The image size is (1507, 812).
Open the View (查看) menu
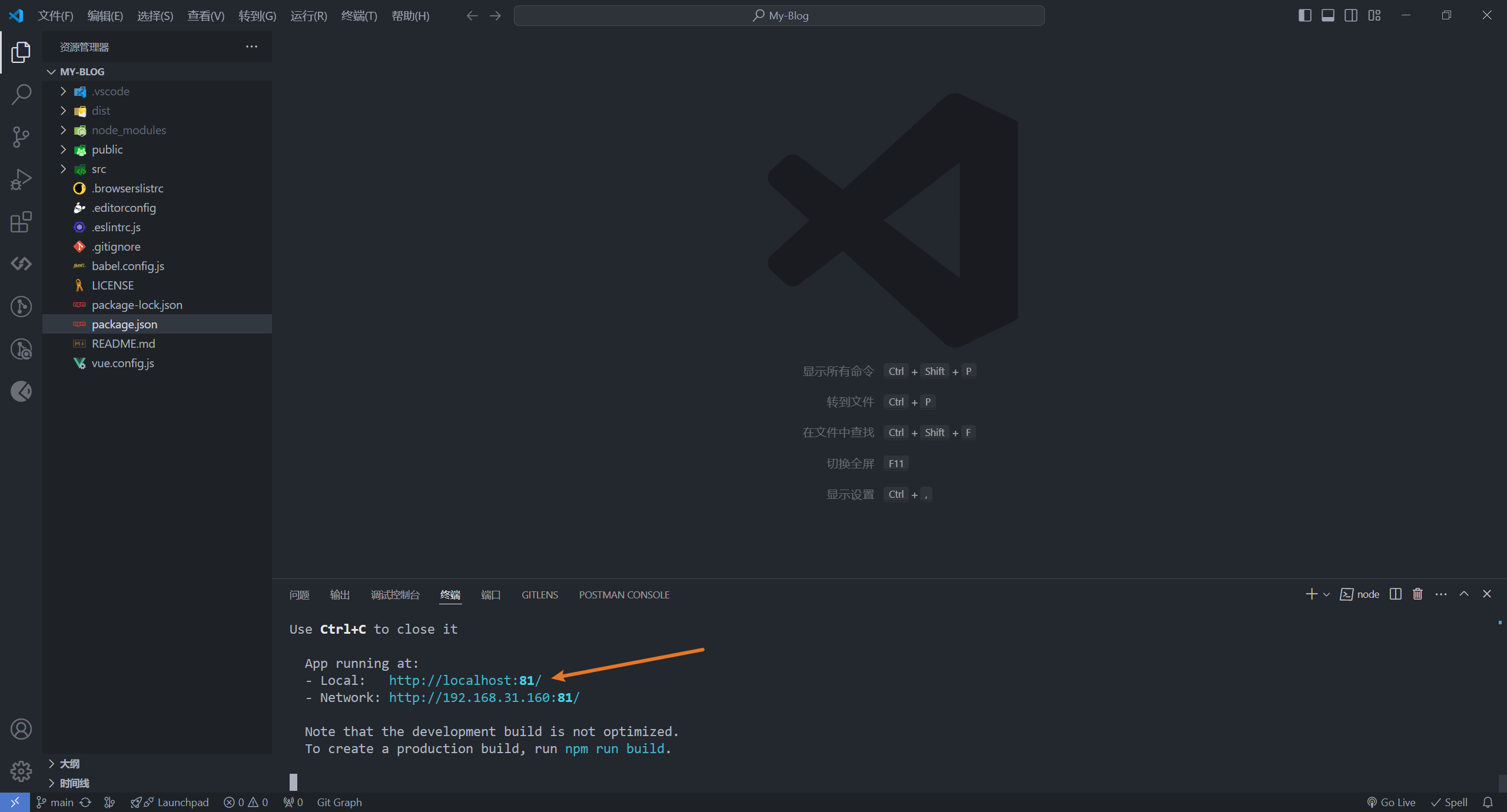click(x=206, y=16)
